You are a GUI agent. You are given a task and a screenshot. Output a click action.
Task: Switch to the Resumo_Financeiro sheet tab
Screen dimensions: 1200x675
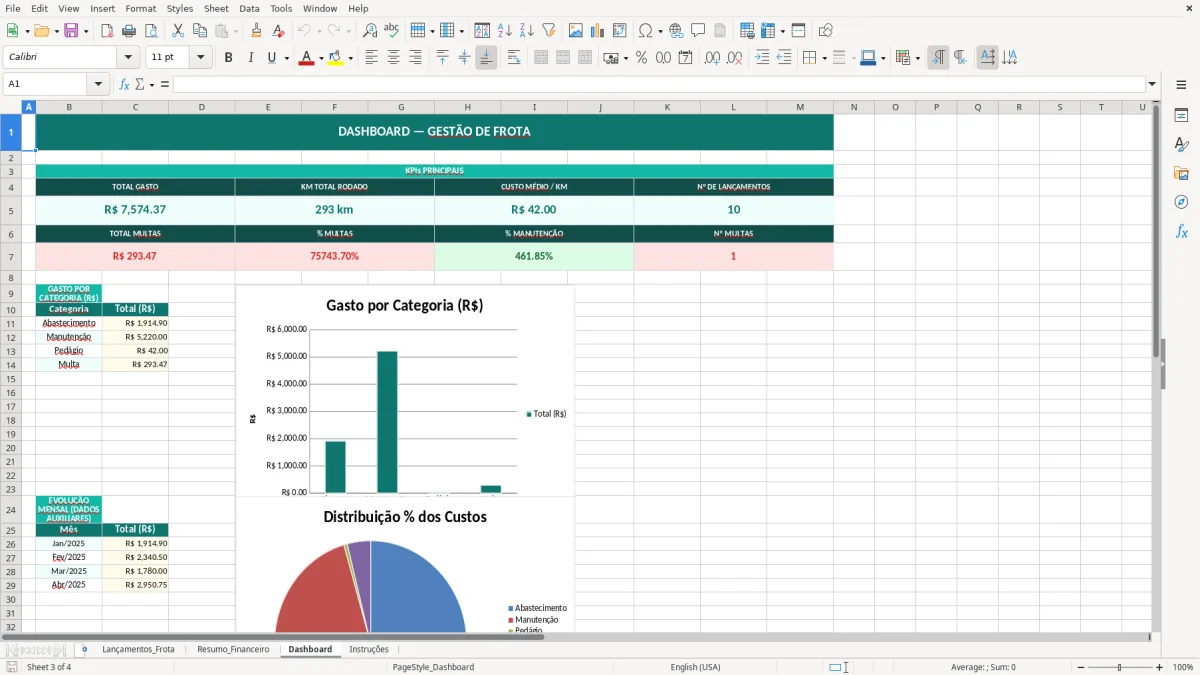pos(233,649)
